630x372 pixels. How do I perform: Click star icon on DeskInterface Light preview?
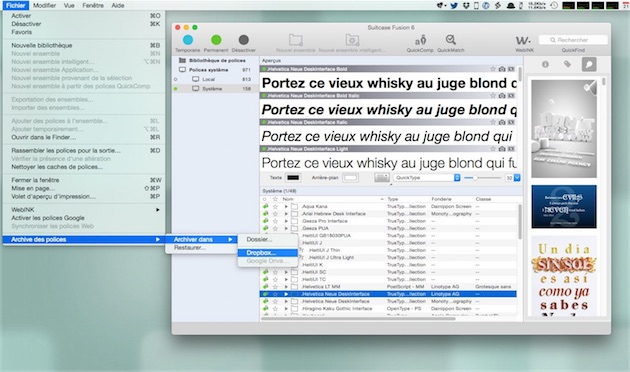point(493,149)
